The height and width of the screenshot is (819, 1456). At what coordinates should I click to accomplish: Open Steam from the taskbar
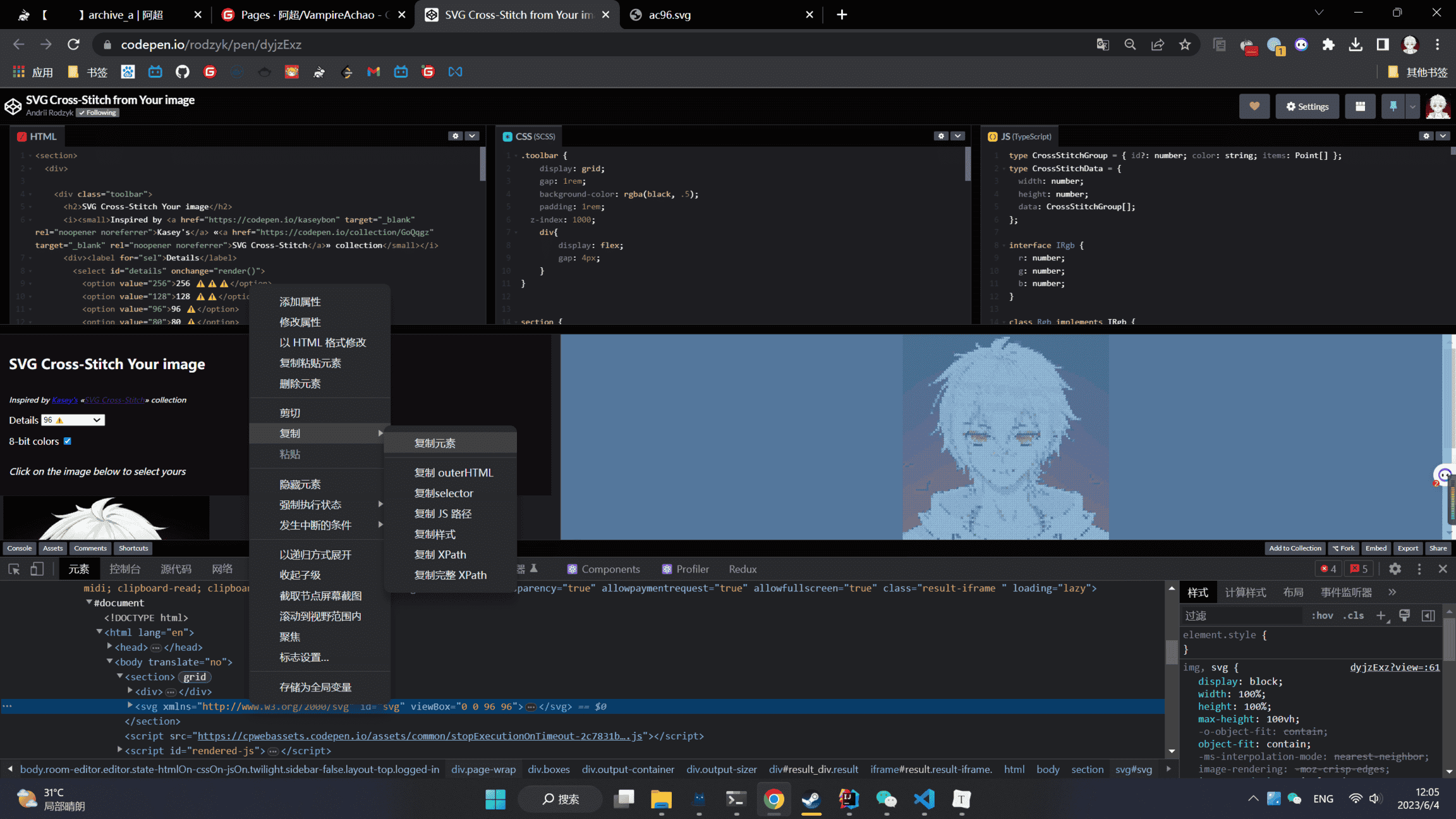pyautogui.click(x=811, y=799)
